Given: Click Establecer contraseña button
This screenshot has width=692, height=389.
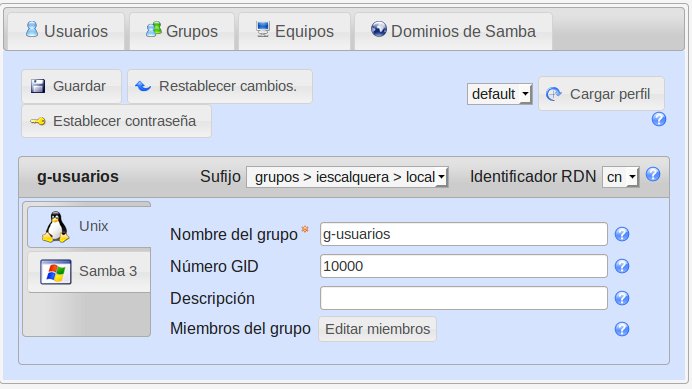Looking at the screenshot, I should click(x=117, y=121).
